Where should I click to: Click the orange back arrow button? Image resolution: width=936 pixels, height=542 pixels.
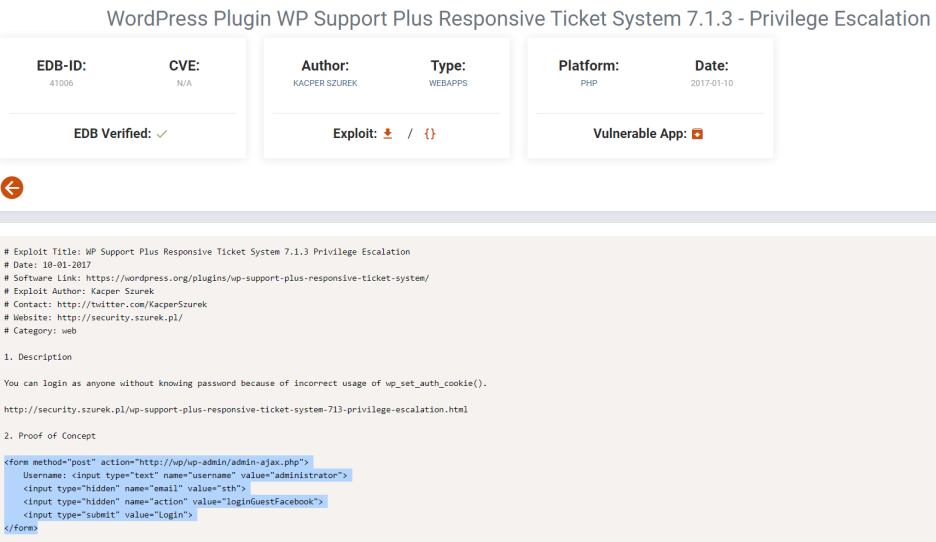coord(12,188)
